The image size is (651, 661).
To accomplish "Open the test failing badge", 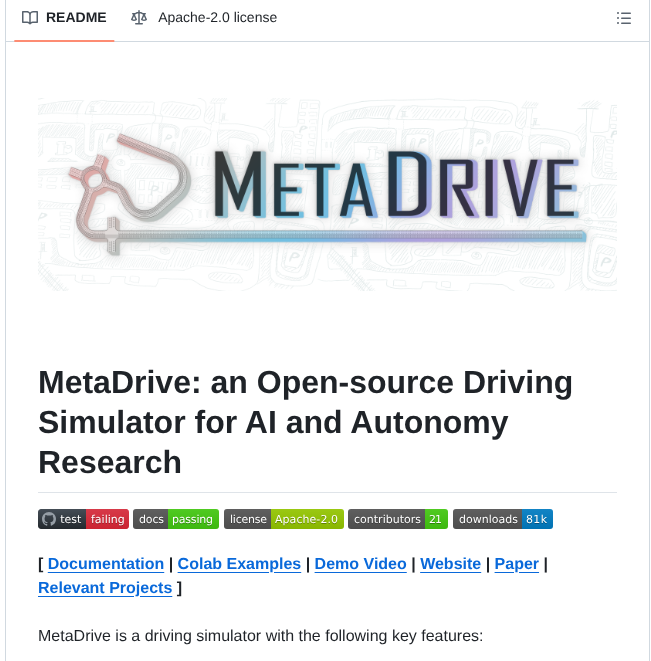I will point(83,519).
